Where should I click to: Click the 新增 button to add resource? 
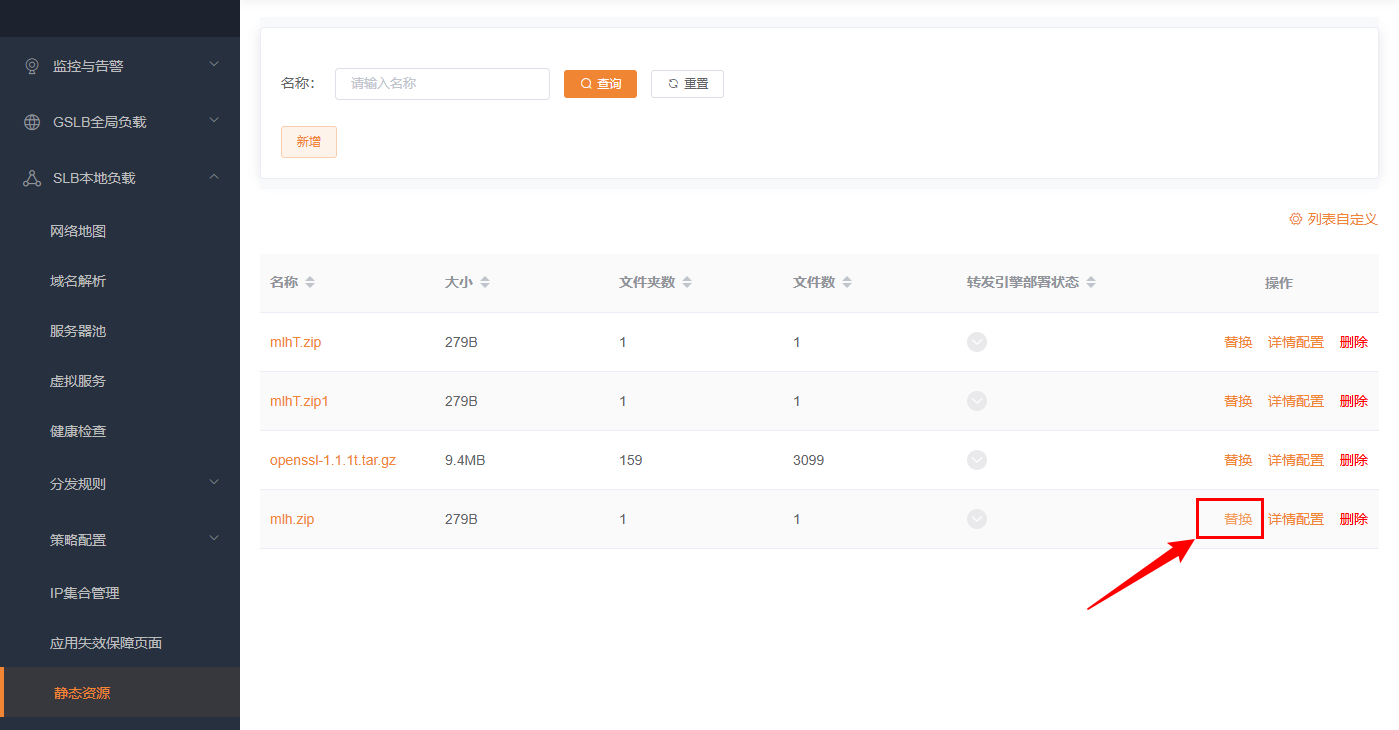pos(309,142)
